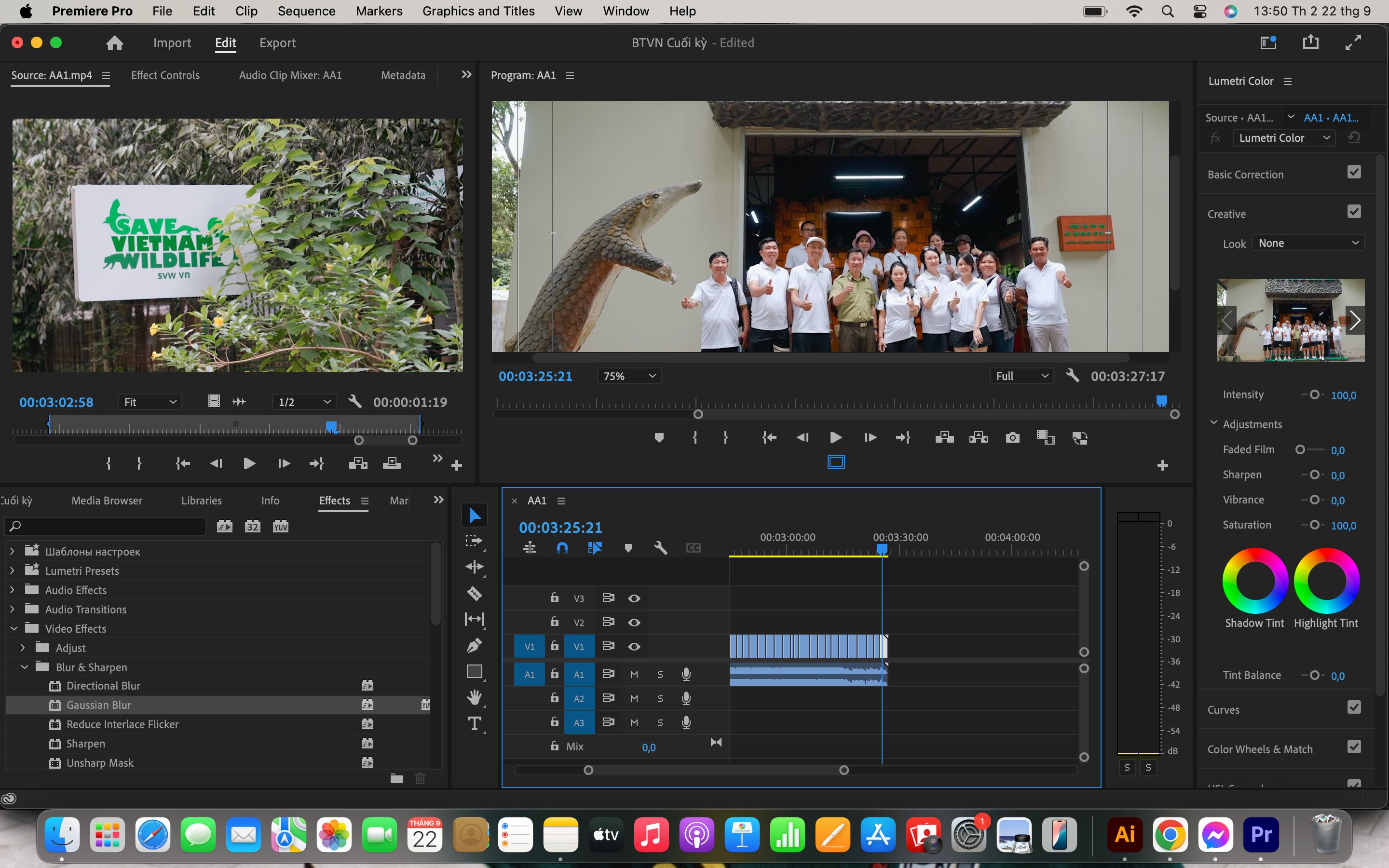Open playback resolution Full dropdown

click(x=1021, y=376)
